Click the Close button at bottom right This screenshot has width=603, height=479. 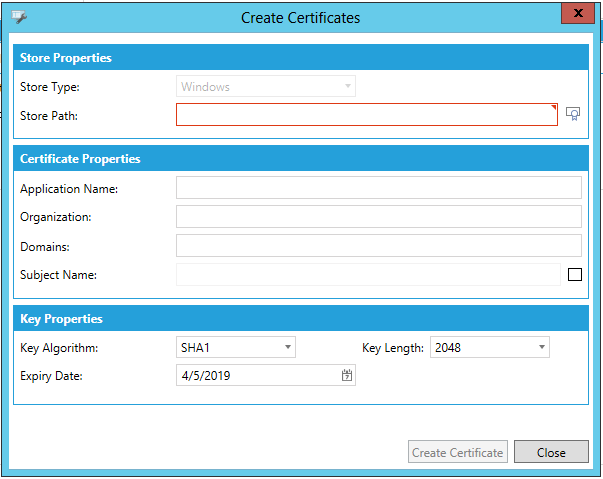551,452
